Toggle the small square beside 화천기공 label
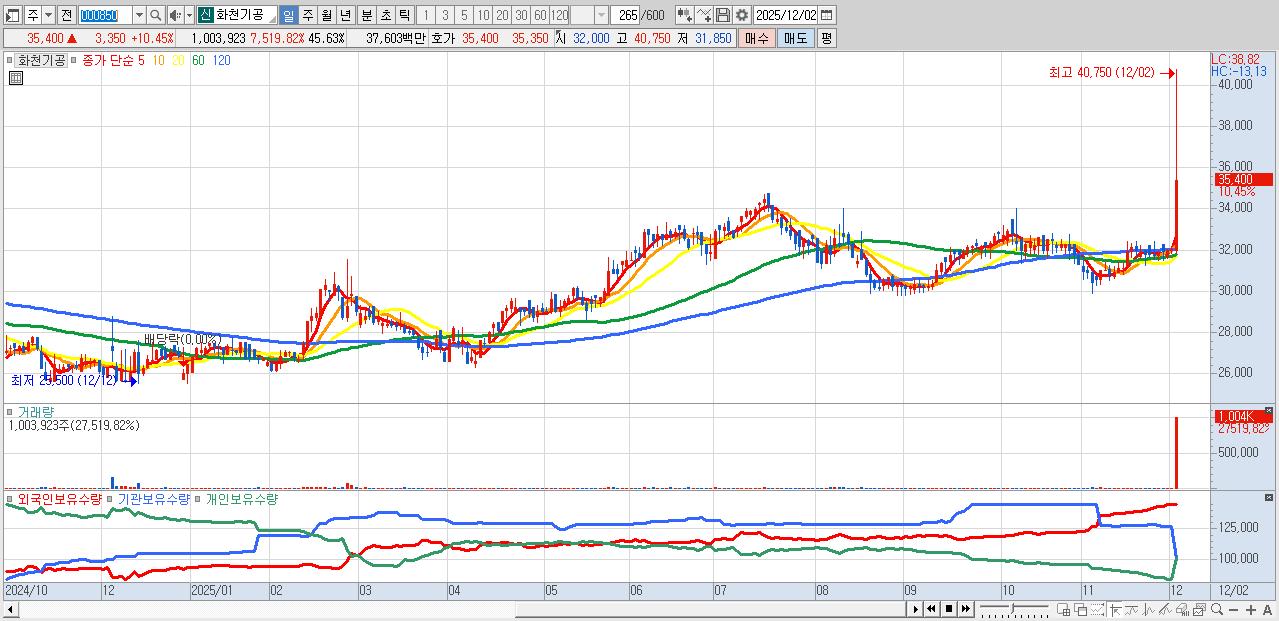Image resolution: width=1279 pixels, height=621 pixels. pos(11,60)
